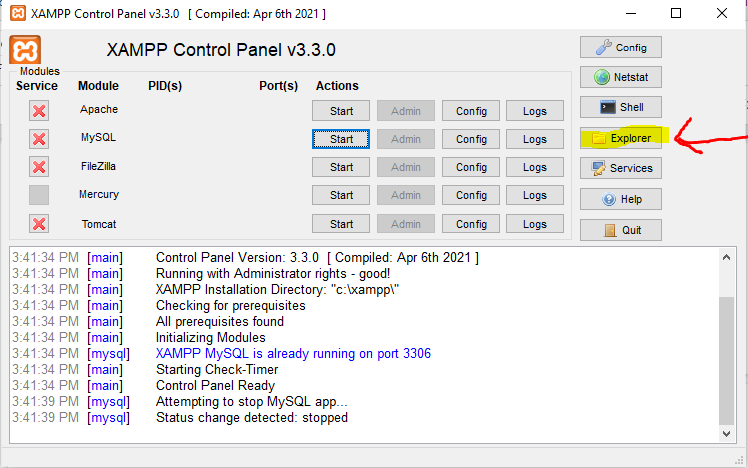The height and width of the screenshot is (468, 748).
Task: Open Services with the monitor icon
Action: [x=621, y=168]
